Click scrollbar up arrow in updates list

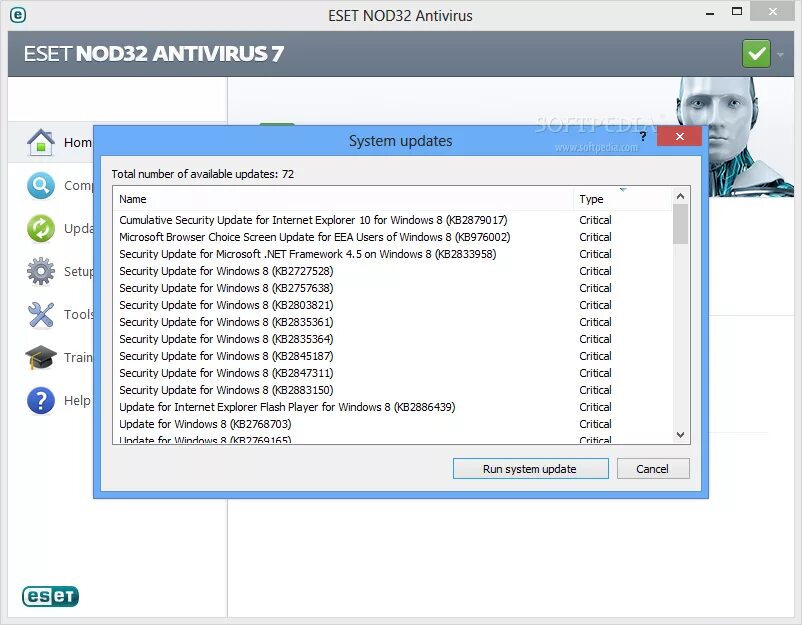680,196
